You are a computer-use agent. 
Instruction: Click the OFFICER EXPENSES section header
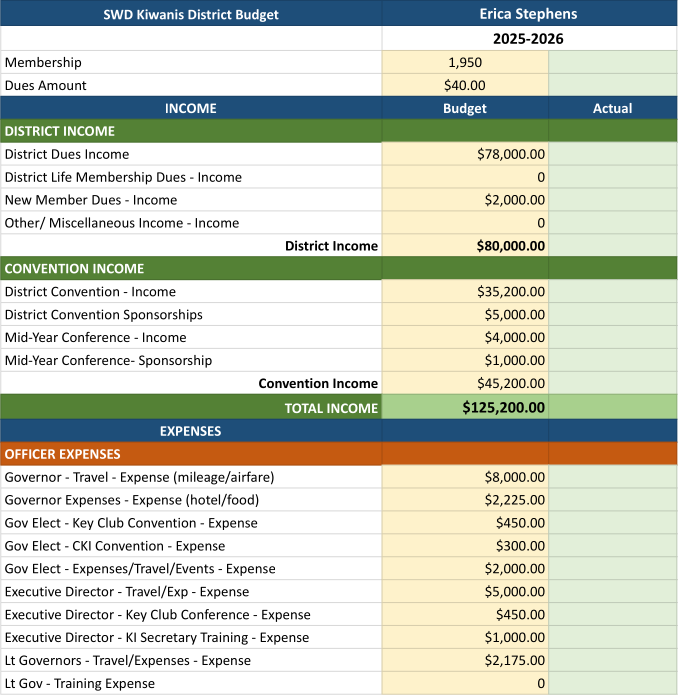tap(63, 454)
